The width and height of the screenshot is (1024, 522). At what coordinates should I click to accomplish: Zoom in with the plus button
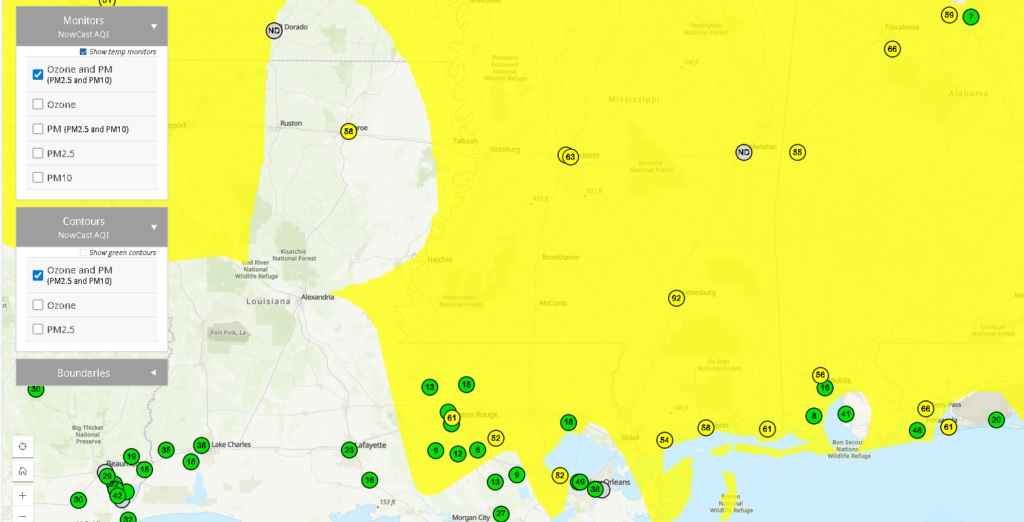pyautogui.click(x=22, y=495)
